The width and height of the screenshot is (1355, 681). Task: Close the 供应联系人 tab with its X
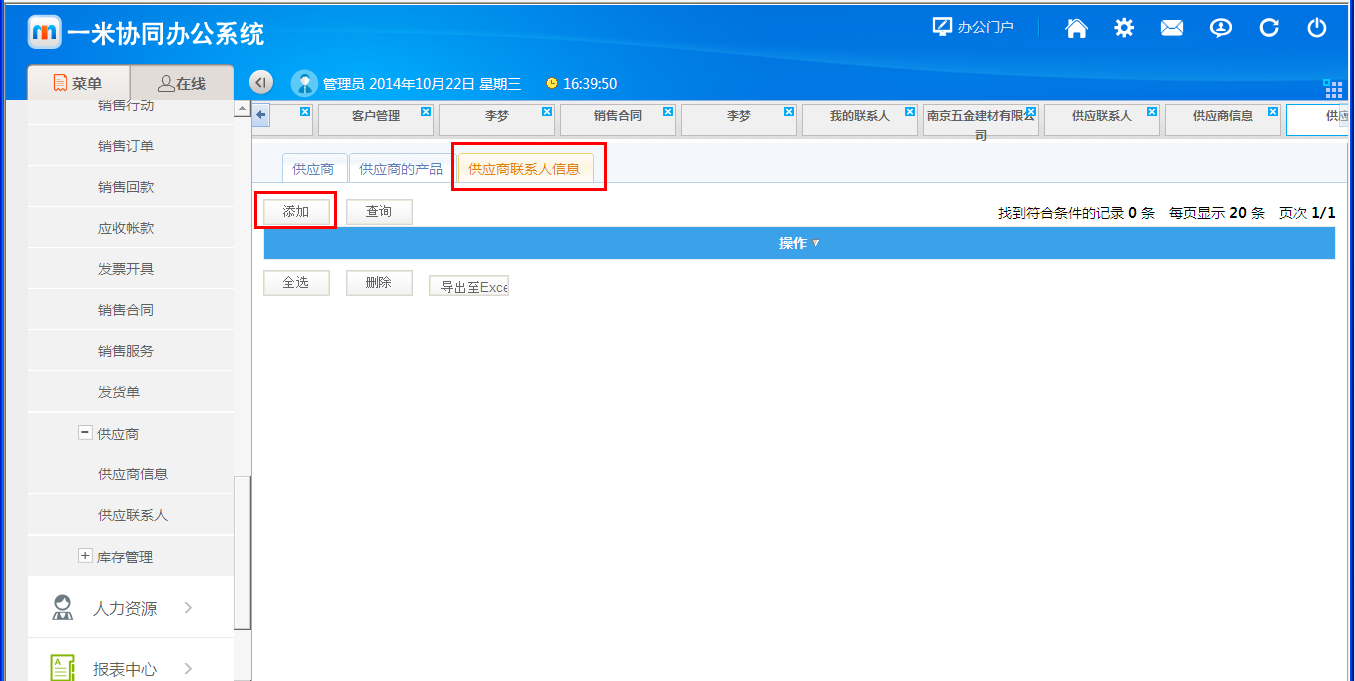pyautogui.click(x=1152, y=112)
